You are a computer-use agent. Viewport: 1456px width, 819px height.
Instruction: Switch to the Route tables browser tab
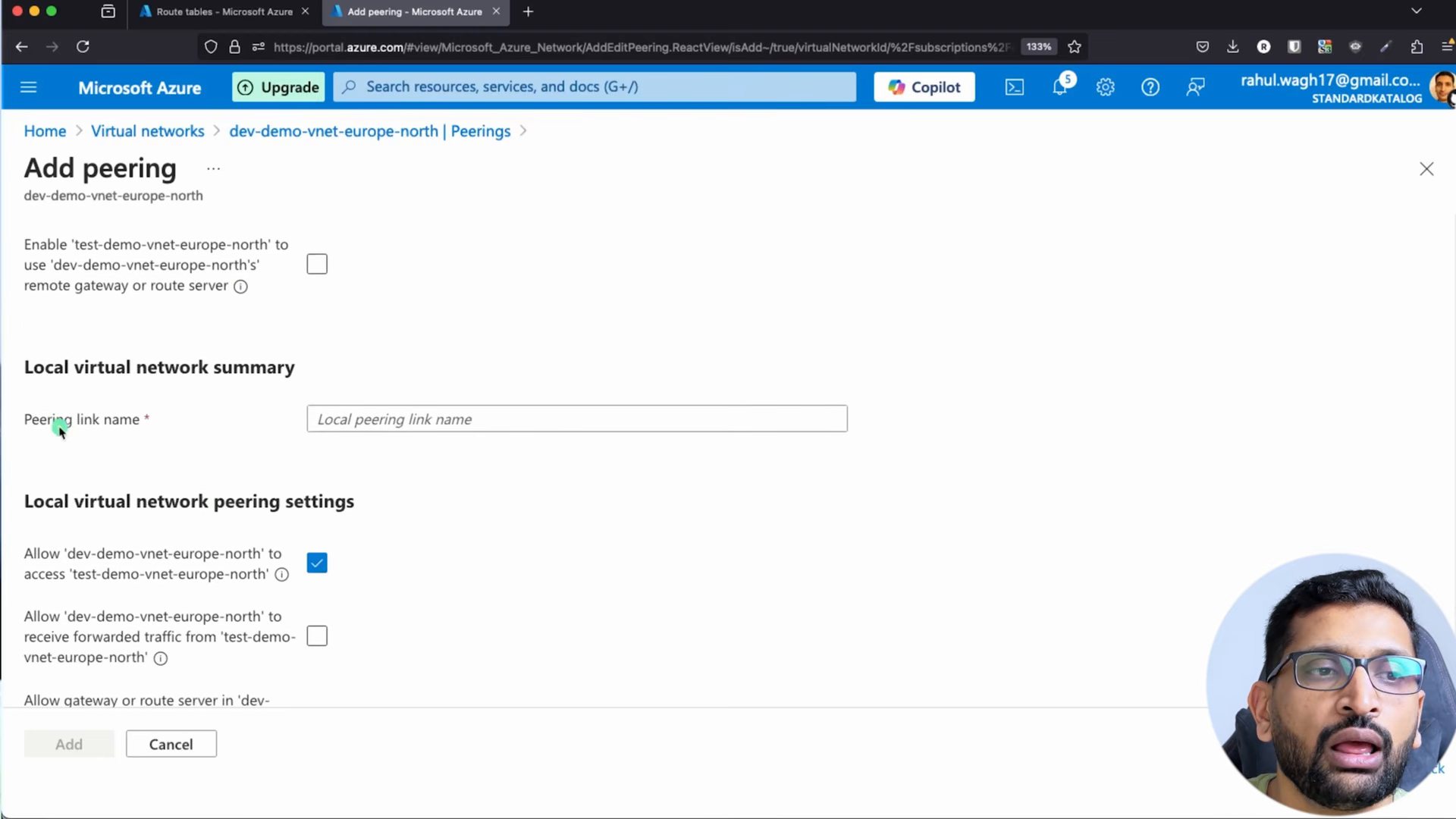[224, 11]
